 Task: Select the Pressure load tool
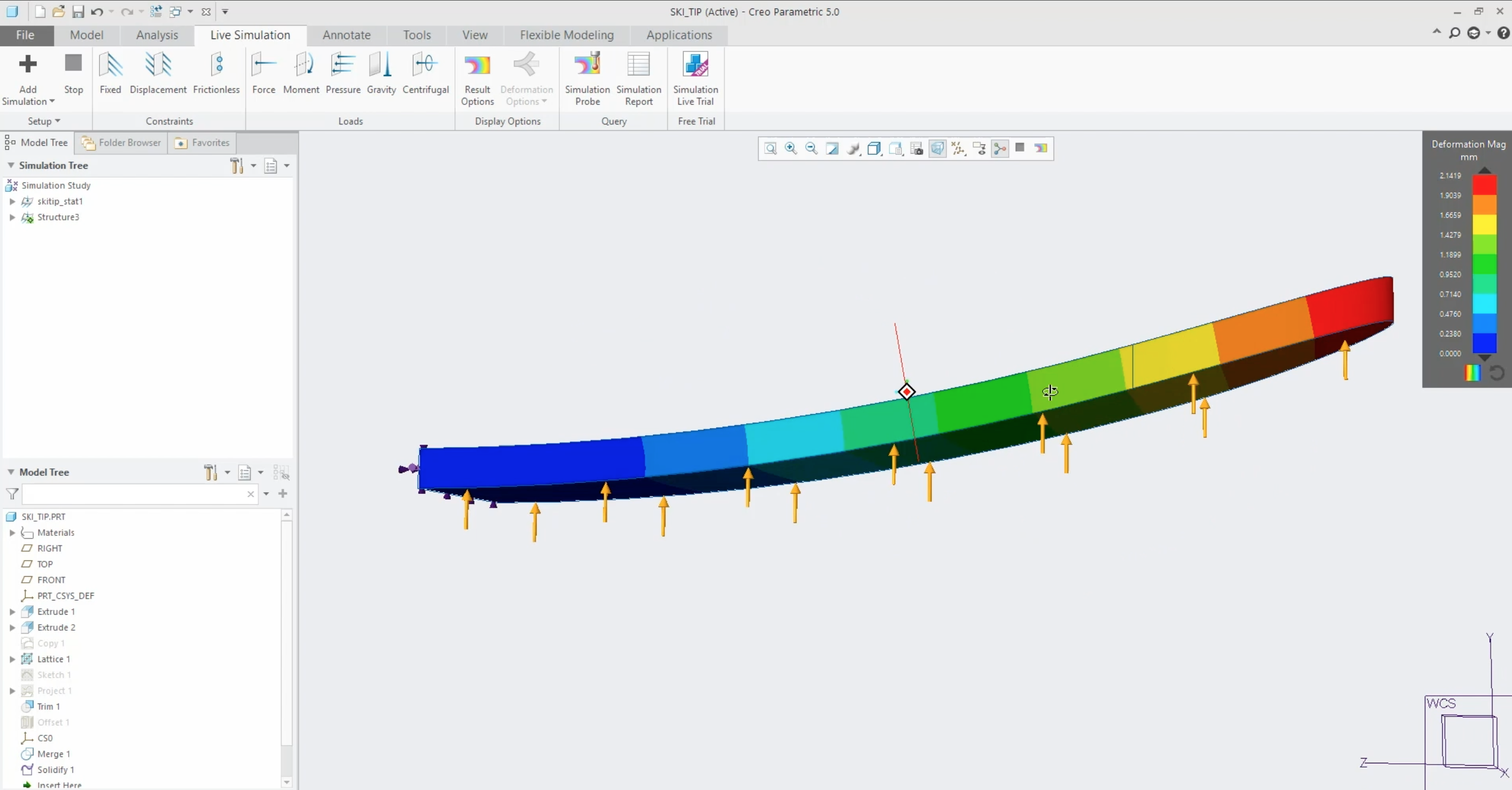coord(342,74)
